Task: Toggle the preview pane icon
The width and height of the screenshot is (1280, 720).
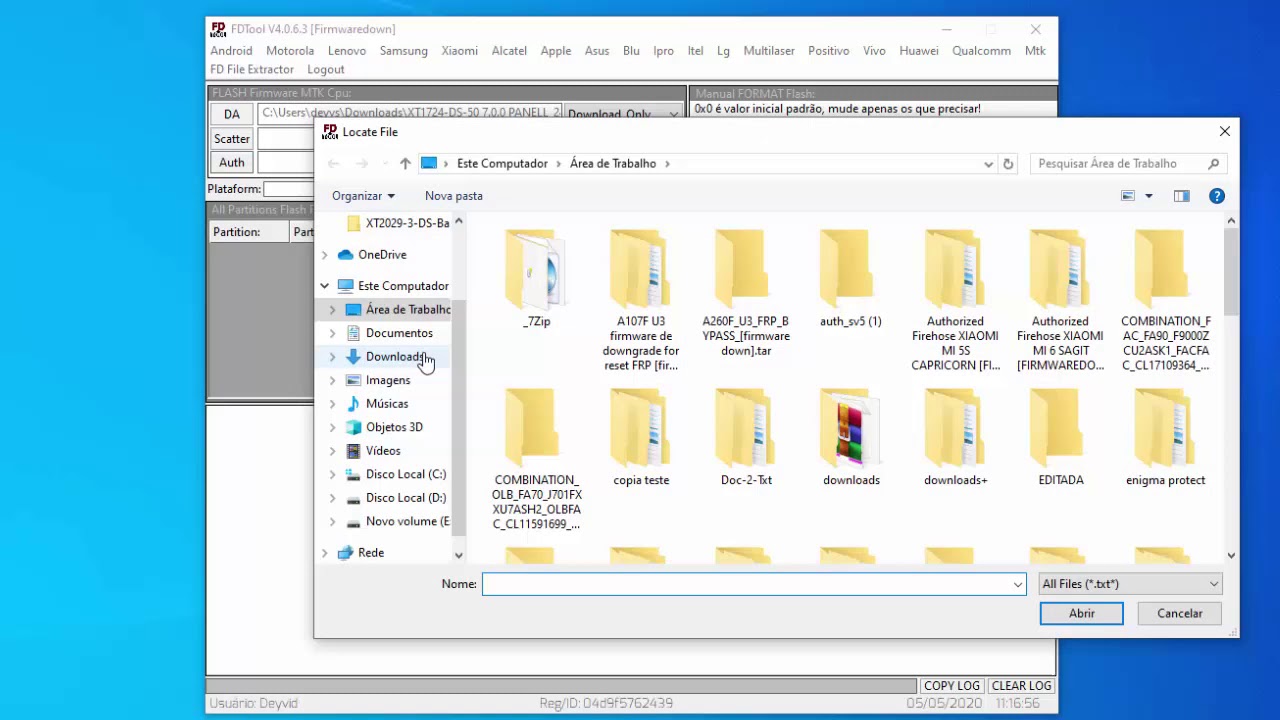Action: coord(1181,196)
